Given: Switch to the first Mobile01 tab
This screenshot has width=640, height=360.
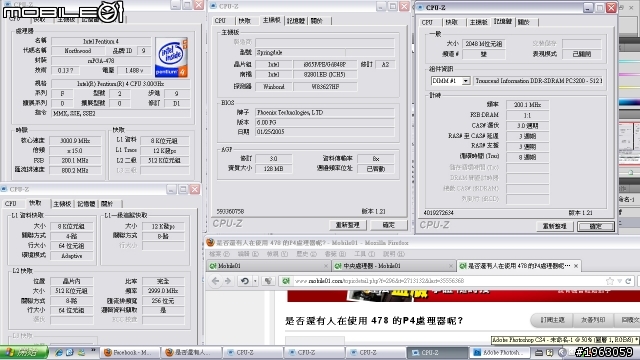Looking at the screenshot, I should coord(269,266).
